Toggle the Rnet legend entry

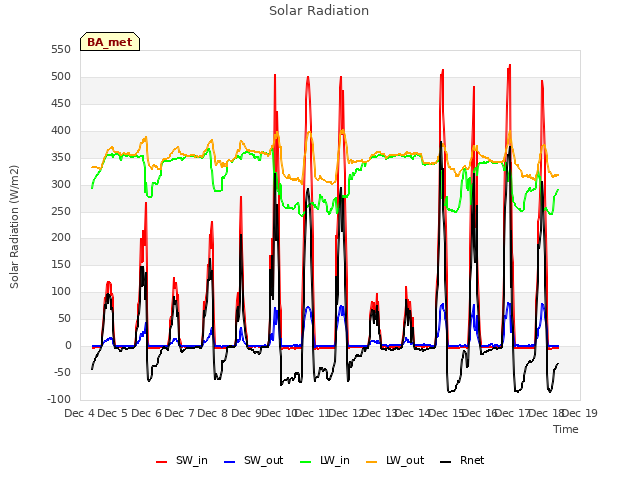pos(462,460)
